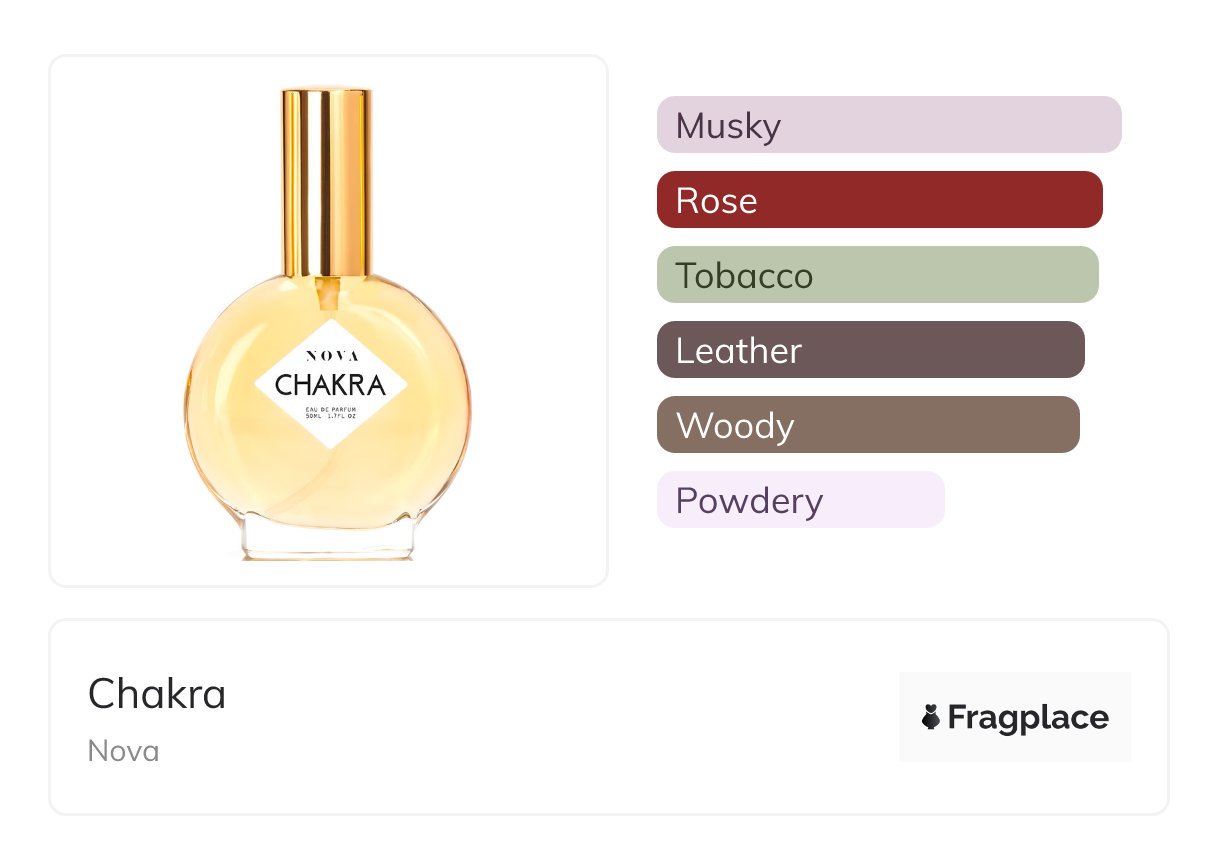Choose the Leather accord bar

click(870, 350)
